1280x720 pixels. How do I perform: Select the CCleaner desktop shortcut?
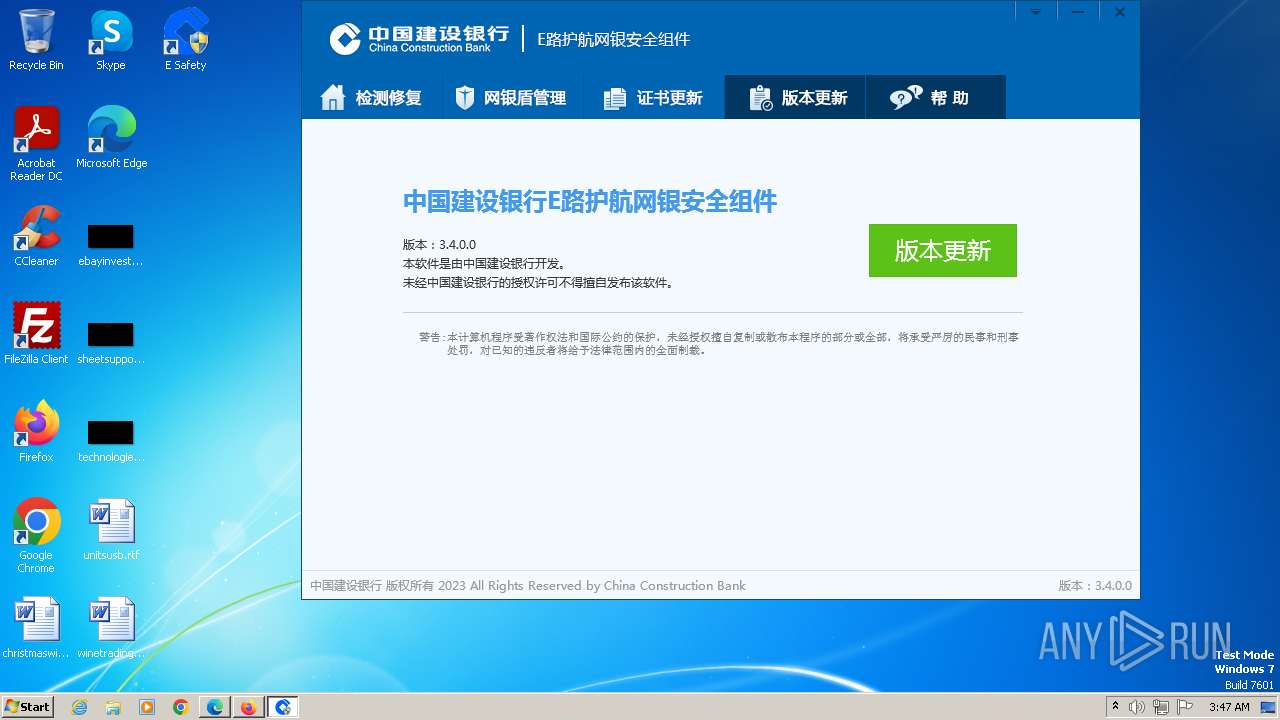[36, 236]
